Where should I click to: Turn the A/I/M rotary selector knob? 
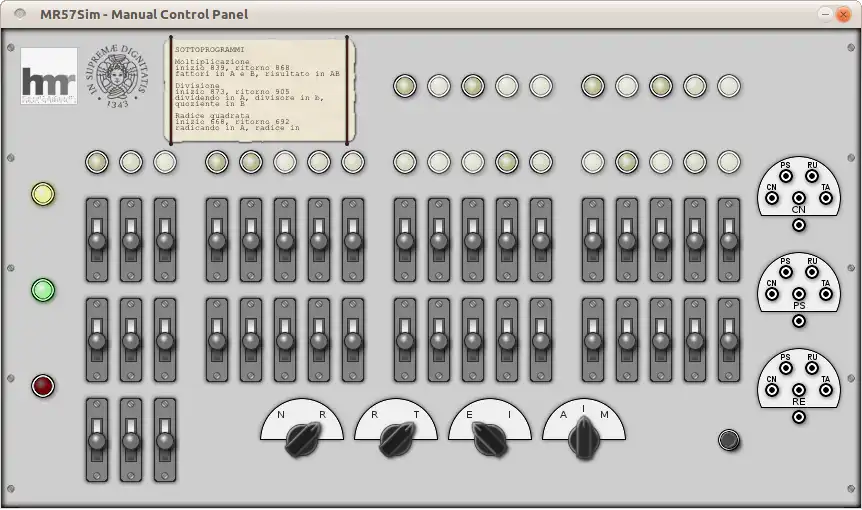[x=584, y=438]
